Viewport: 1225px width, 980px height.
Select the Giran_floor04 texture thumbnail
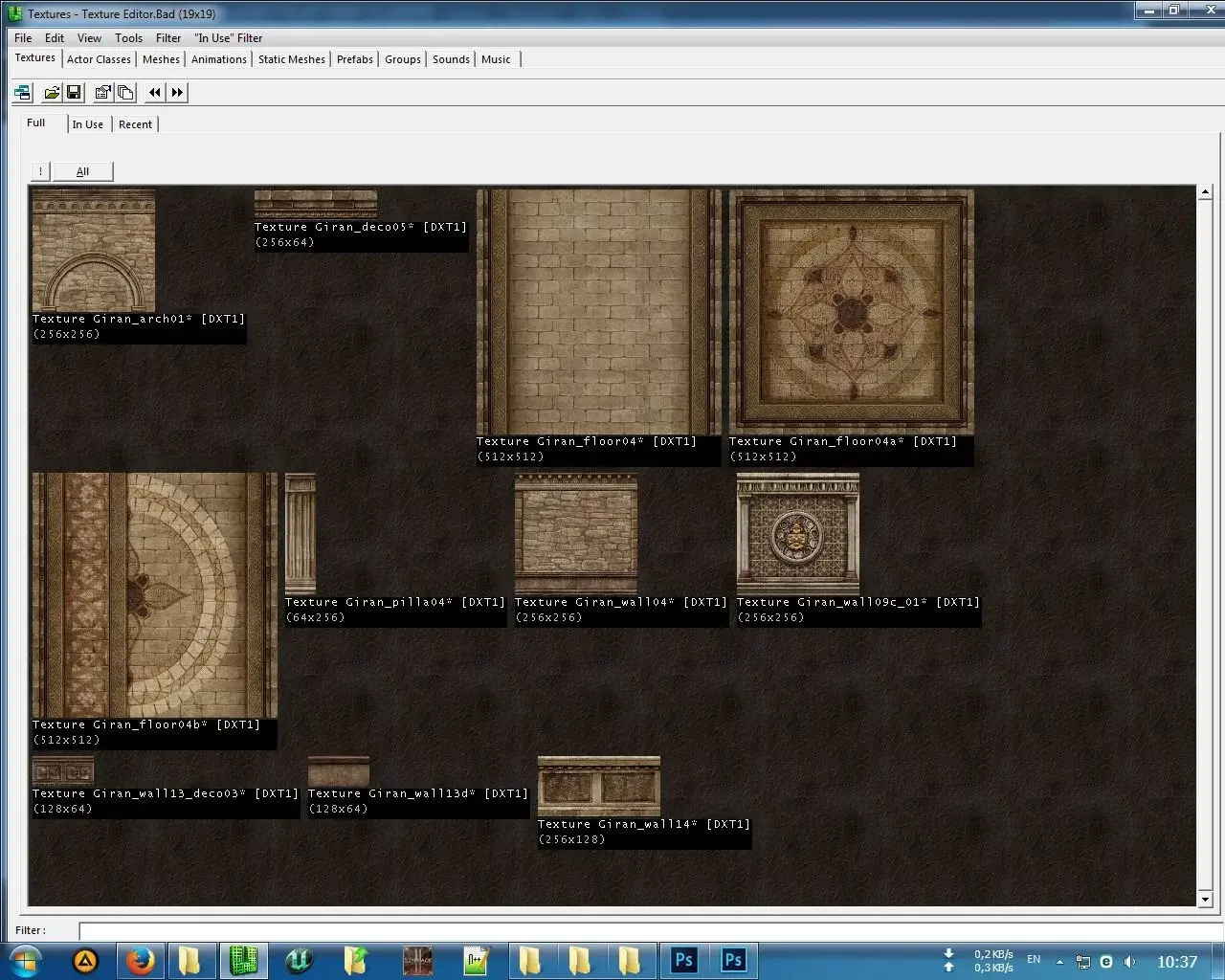[599, 312]
